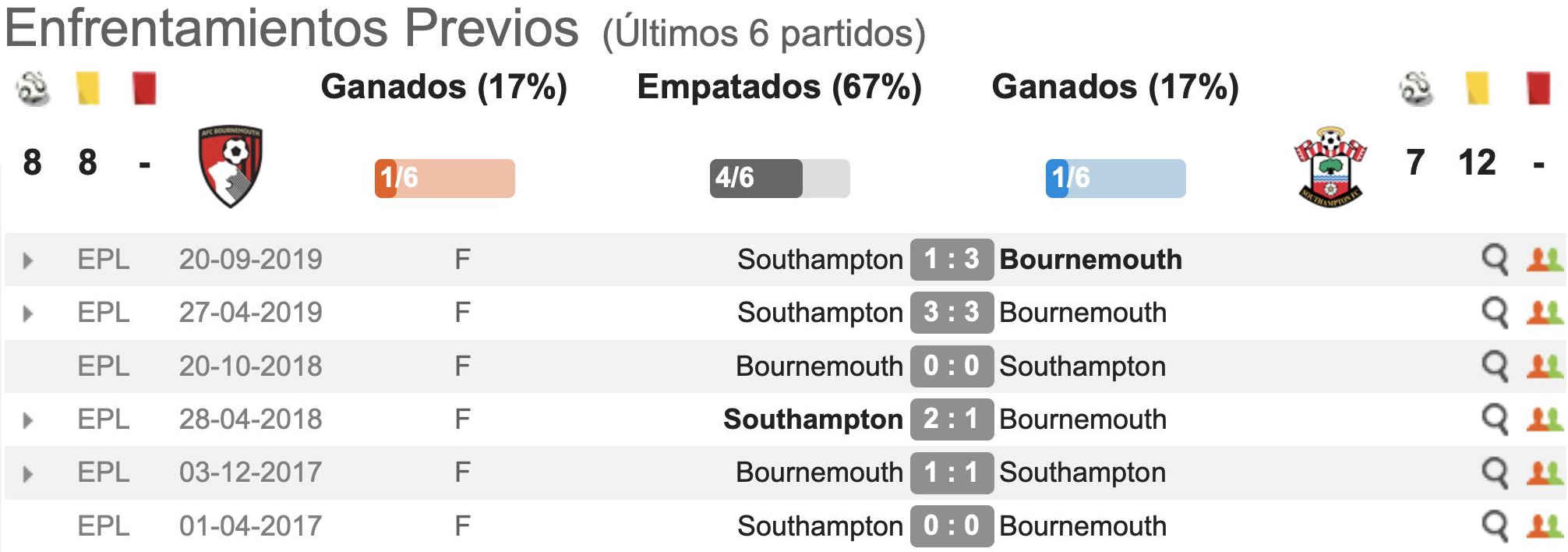Click the gray 4/6 draws progress bar

[x=779, y=179]
